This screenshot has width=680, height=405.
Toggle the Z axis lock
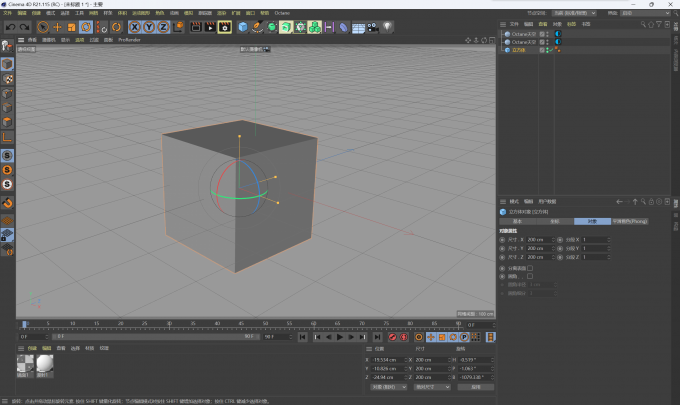163,27
